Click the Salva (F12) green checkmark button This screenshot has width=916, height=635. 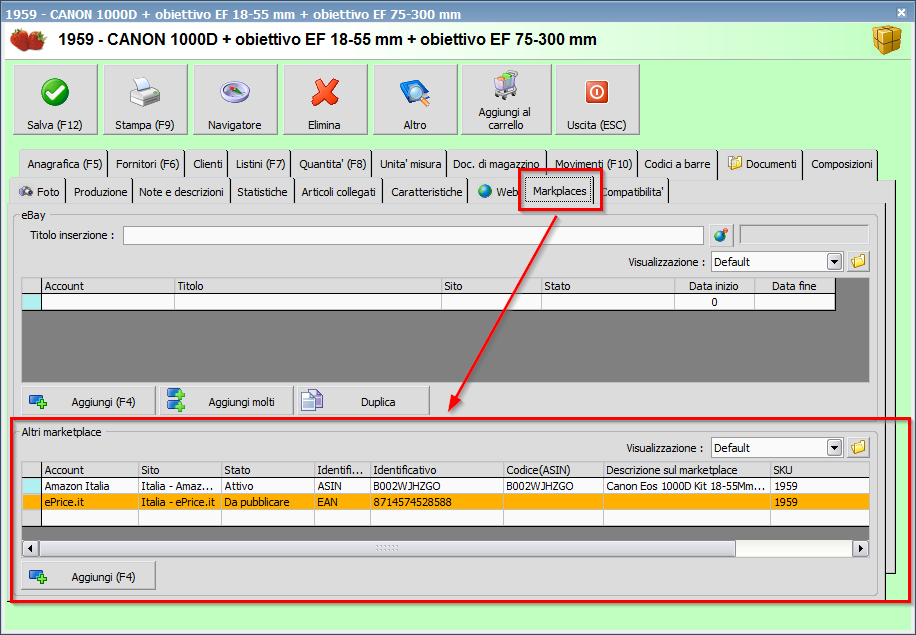pyautogui.click(x=55, y=100)
